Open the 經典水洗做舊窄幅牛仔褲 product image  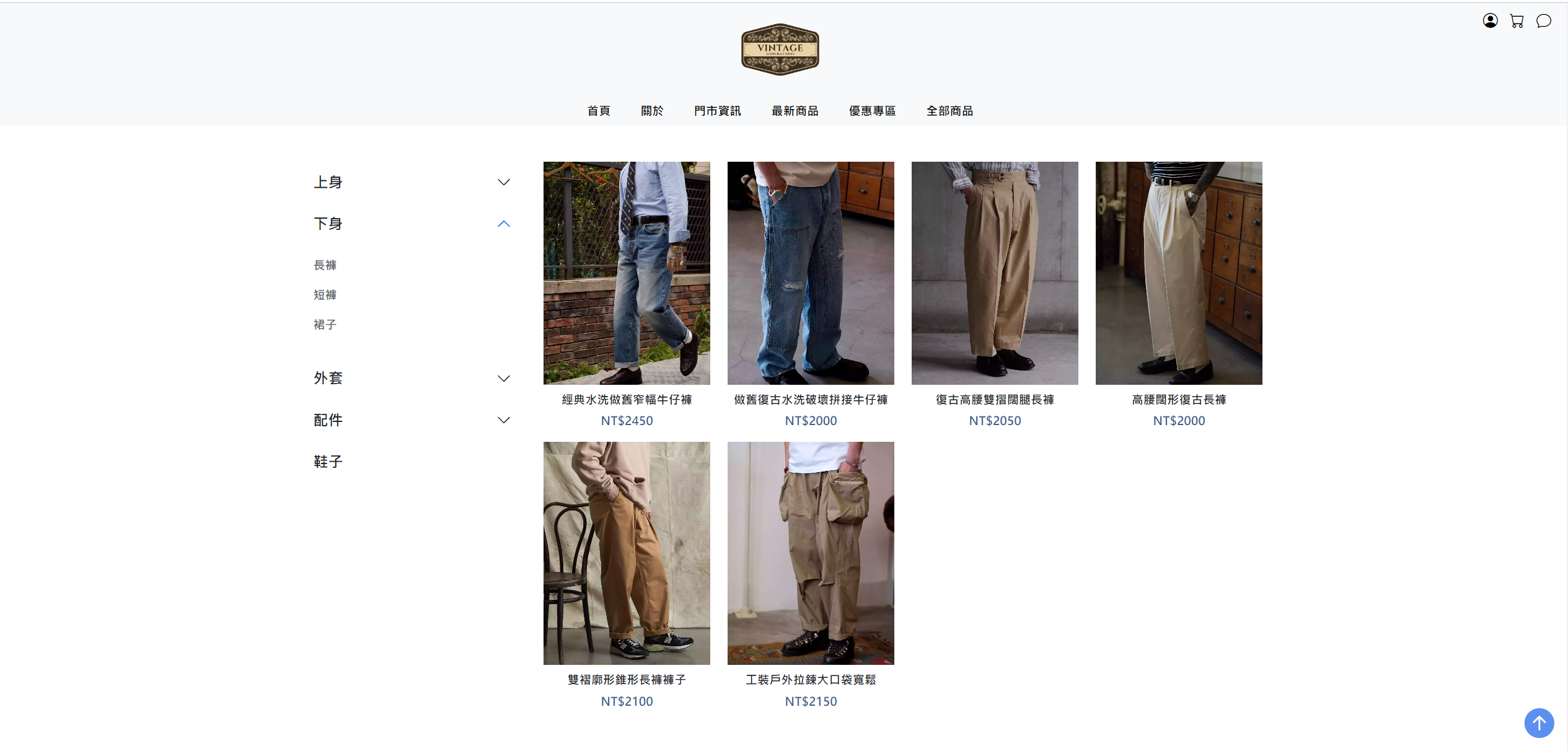coord(627,273)
